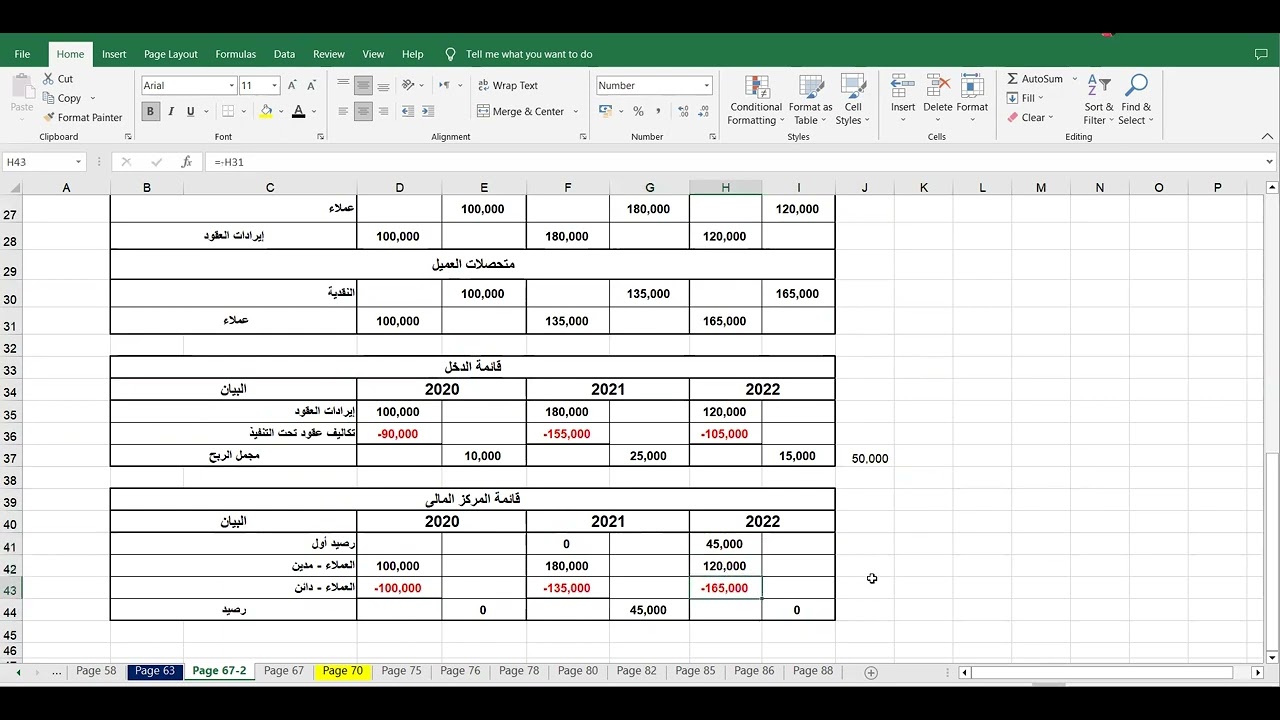1280x720 pixels.
Task: Toggle Bold formatting
Action: (150, 112)
